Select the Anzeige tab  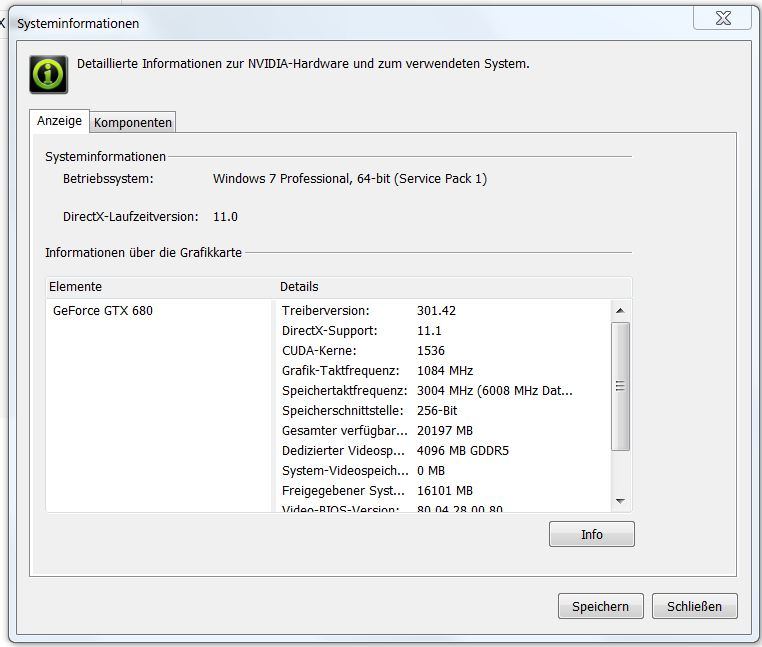point(59,121)
